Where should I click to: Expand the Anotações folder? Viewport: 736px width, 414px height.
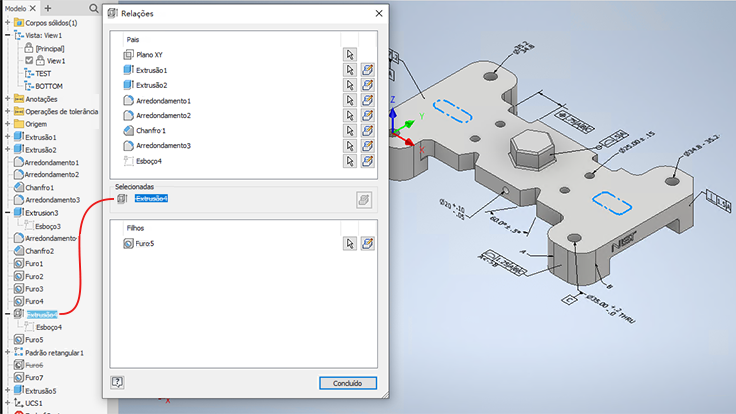(8, 99)
